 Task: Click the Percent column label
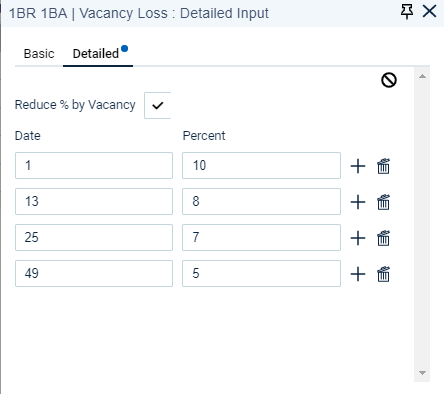(x=204, y=136)
